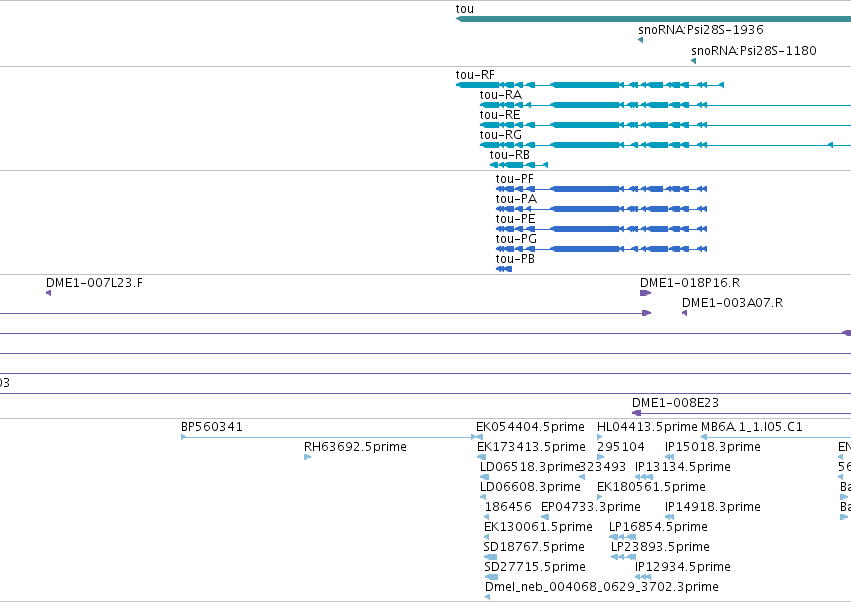Viewport: 851px width, 602px height.
Task: Select the EK054404.5prime label
Action: [530, 427]
